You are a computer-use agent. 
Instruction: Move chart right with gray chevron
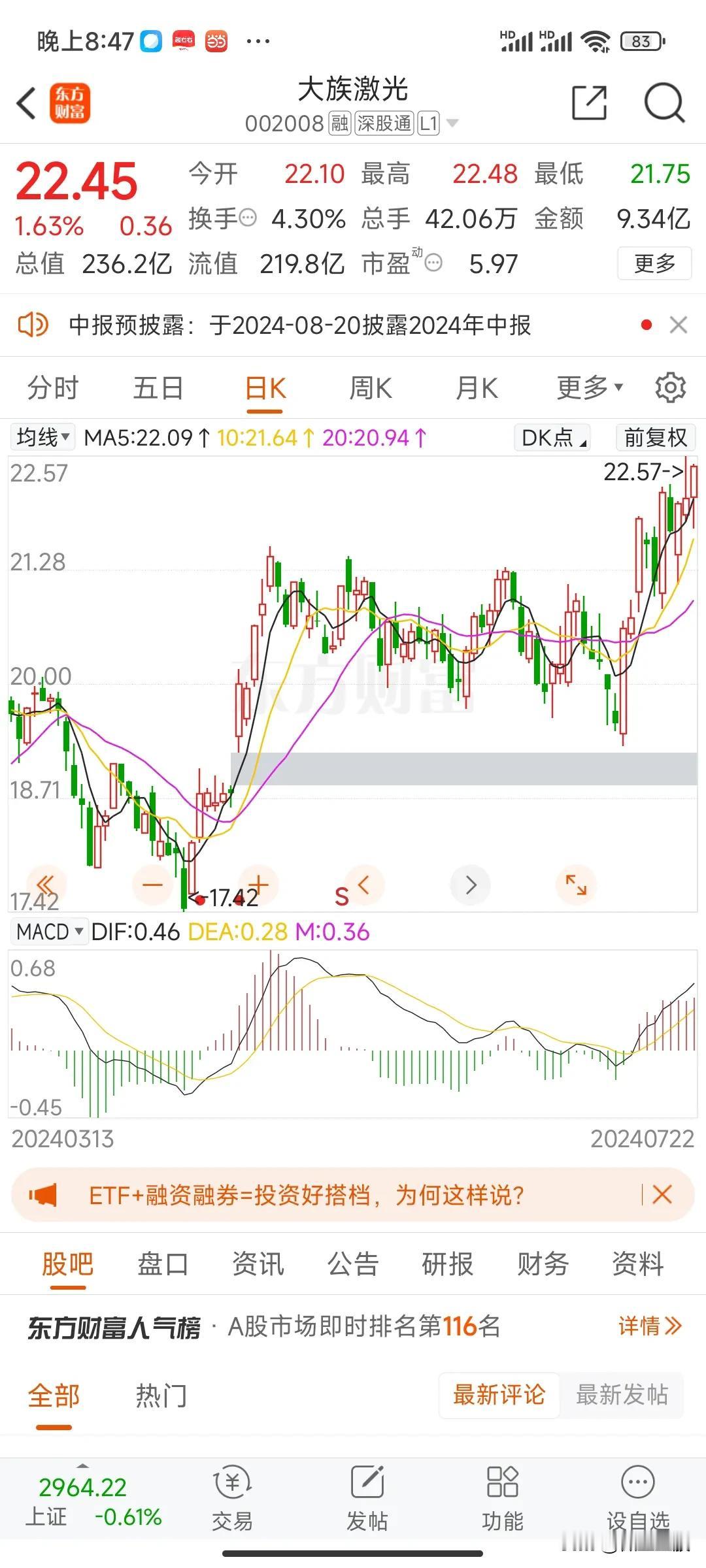coord(471,885)
